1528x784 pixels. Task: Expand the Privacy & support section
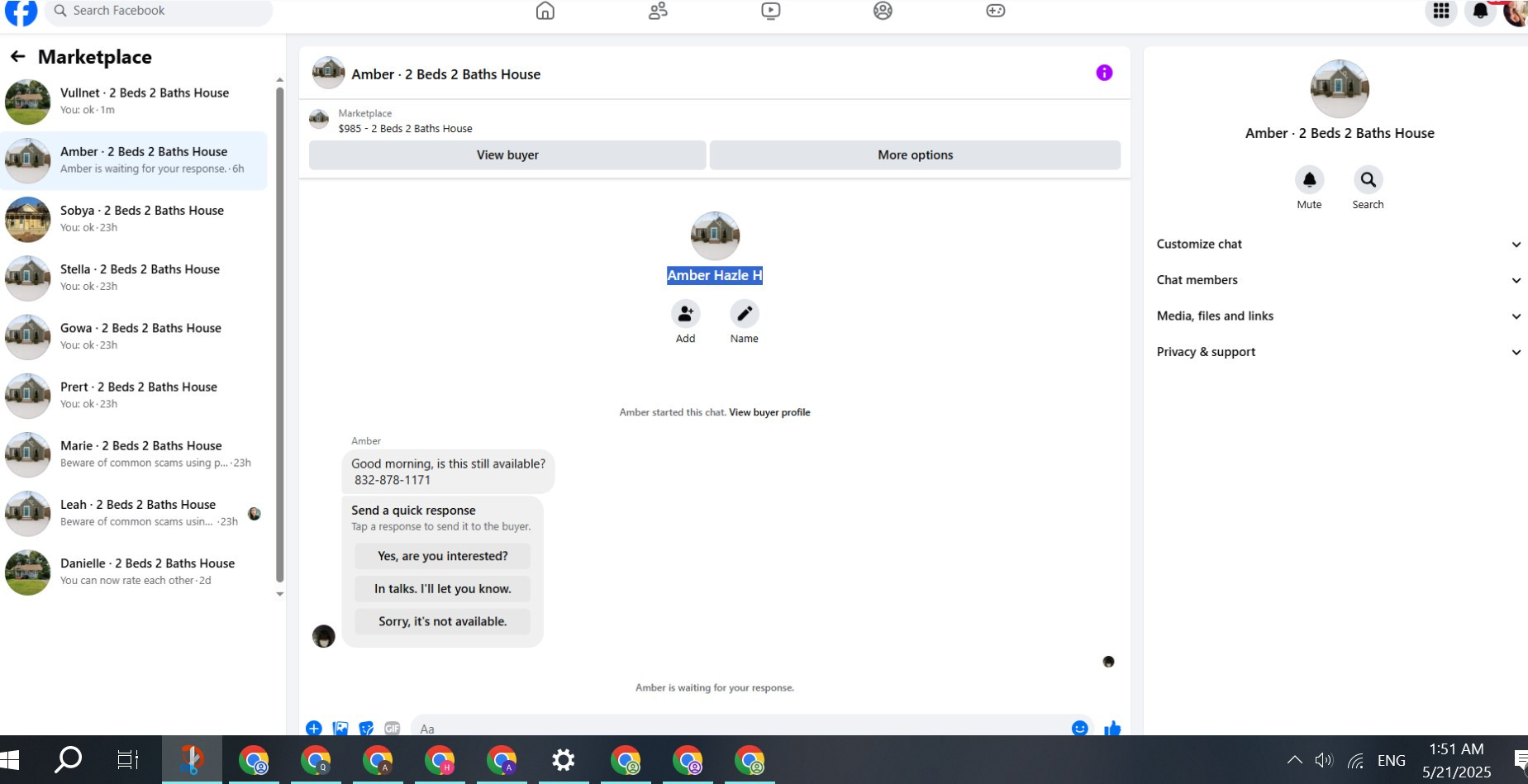1339,352
